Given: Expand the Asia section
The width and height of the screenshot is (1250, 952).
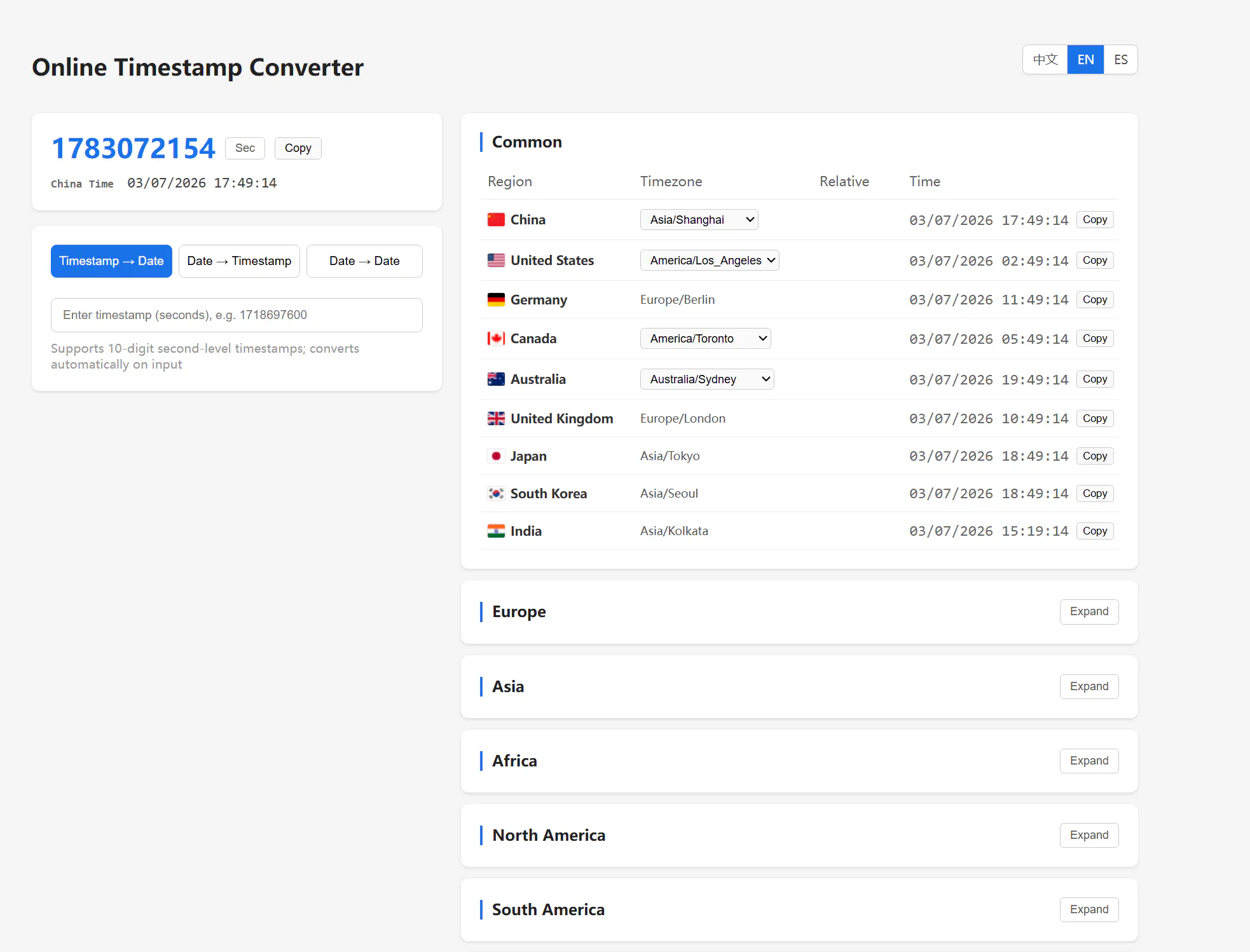Looking at the screenshot, I should [1089, 687].
